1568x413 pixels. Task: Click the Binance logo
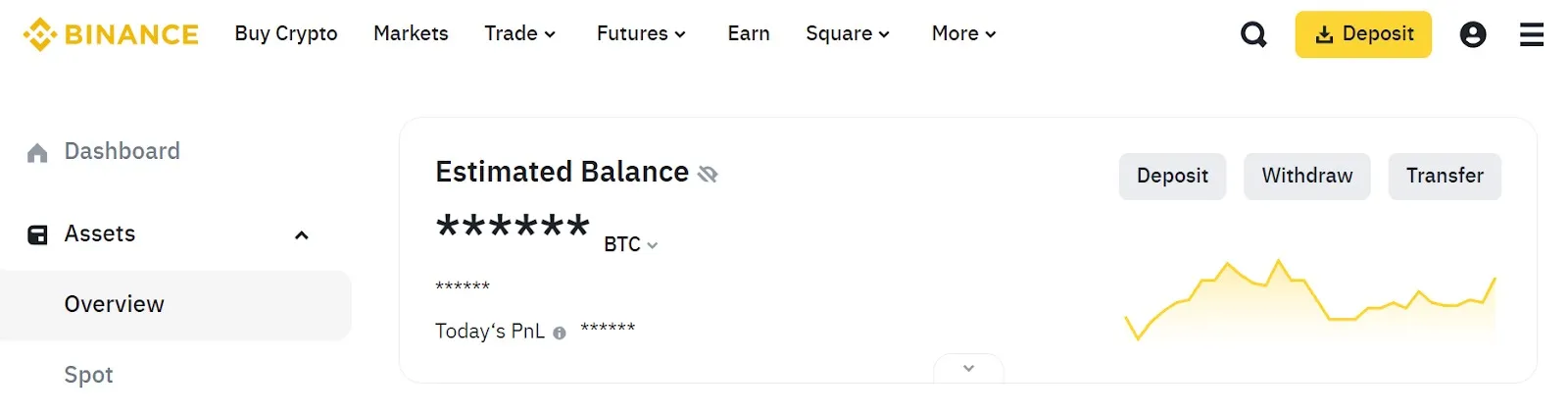click(111, 34)
